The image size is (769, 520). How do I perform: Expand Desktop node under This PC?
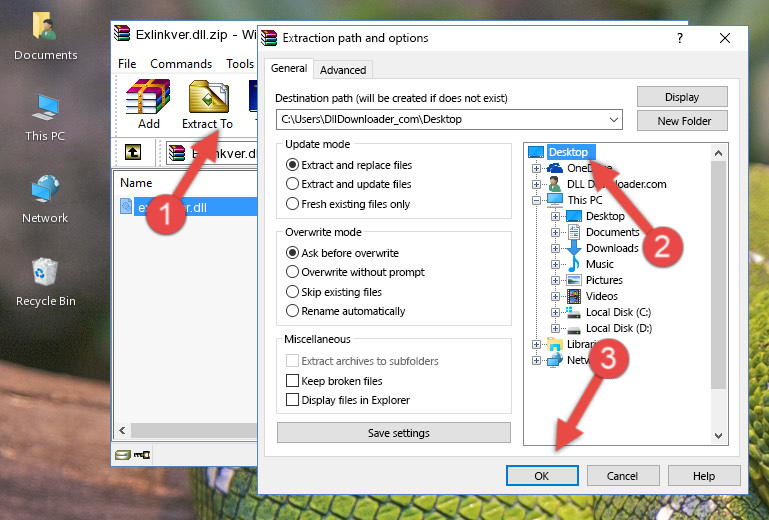(555, 216)
